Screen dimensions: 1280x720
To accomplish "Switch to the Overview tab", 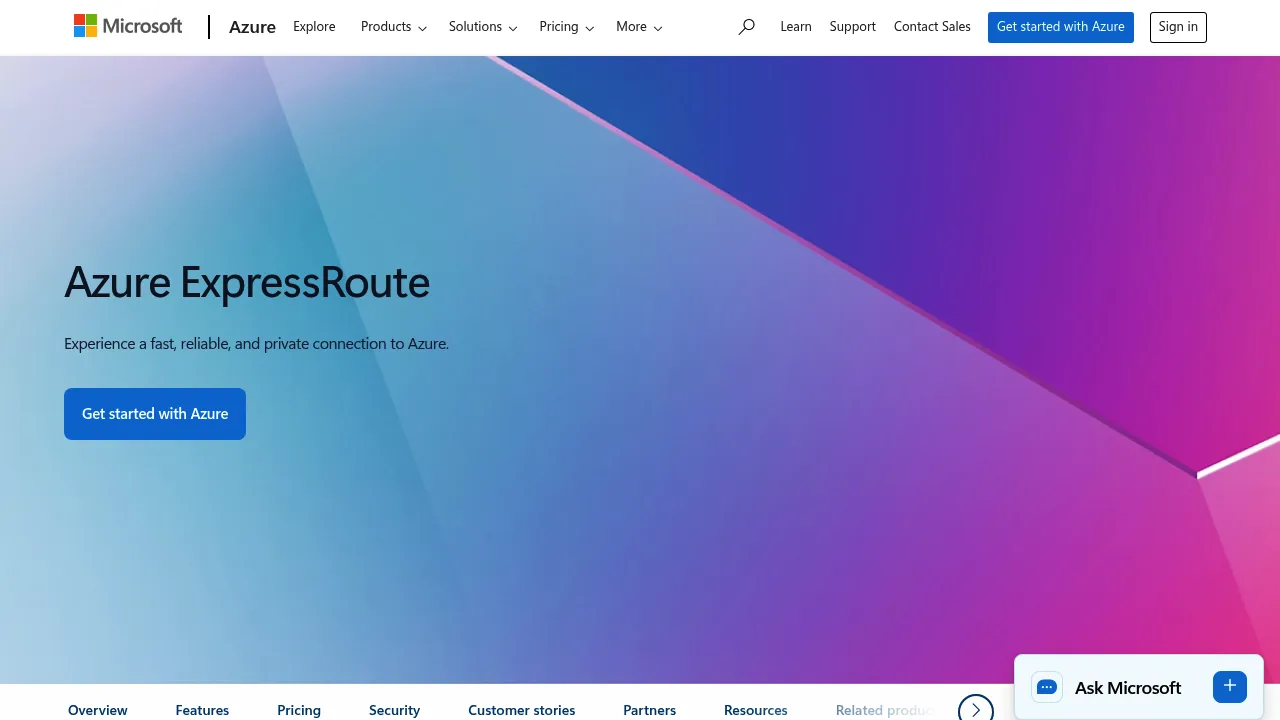I will 98,710.
